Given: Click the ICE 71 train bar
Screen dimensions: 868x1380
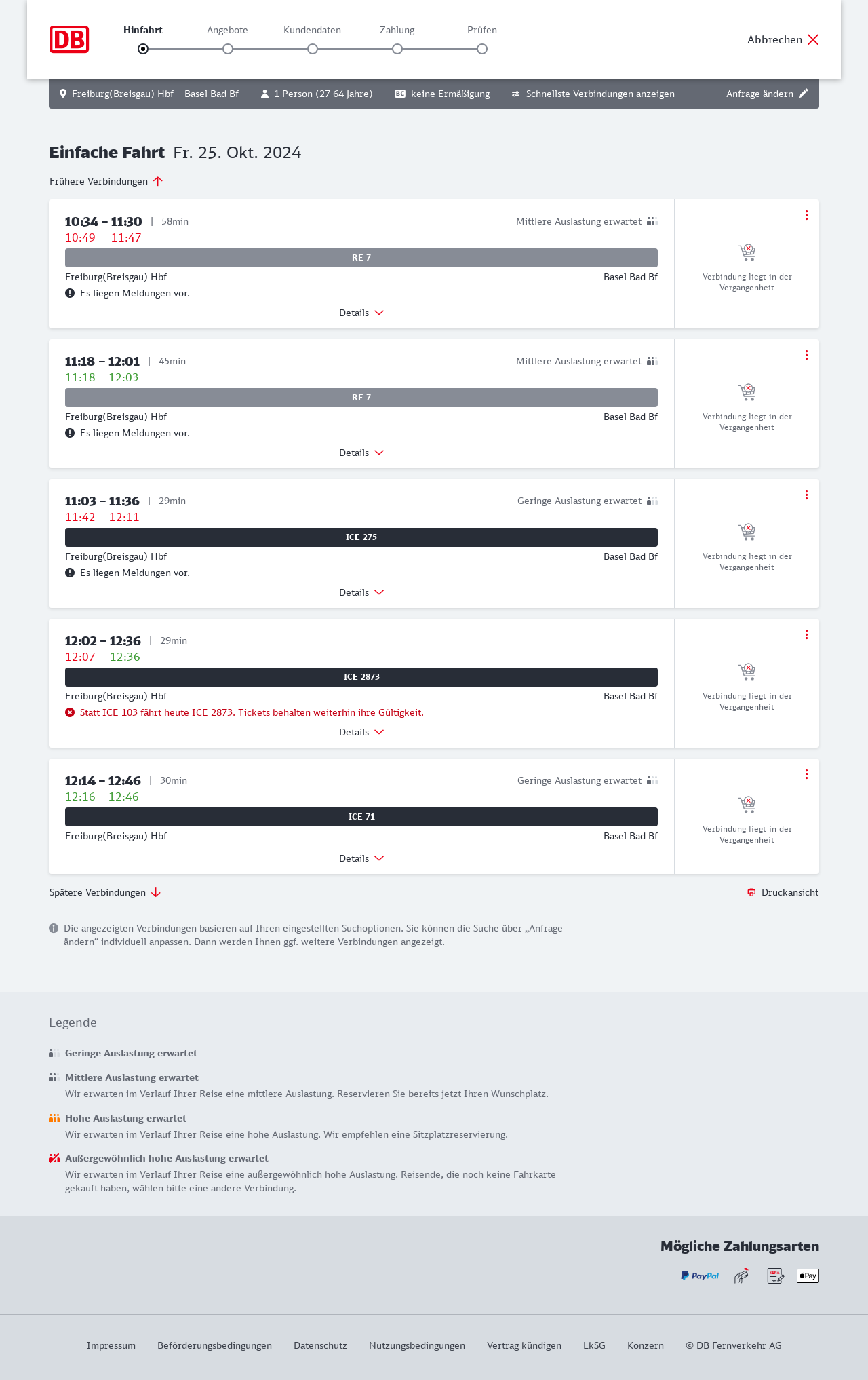Looking at the screenshot, I should coord(361,817).
